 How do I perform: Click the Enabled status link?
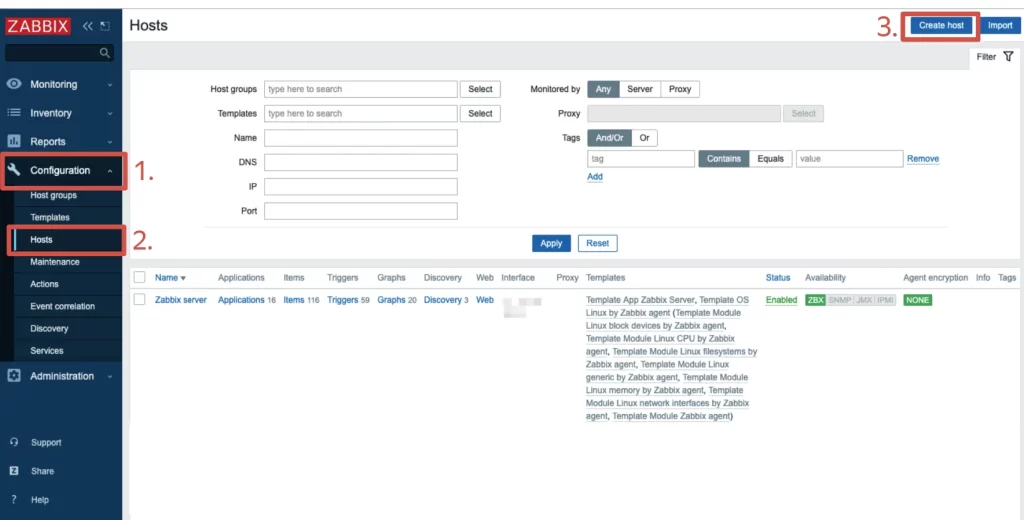pos(782,300)
